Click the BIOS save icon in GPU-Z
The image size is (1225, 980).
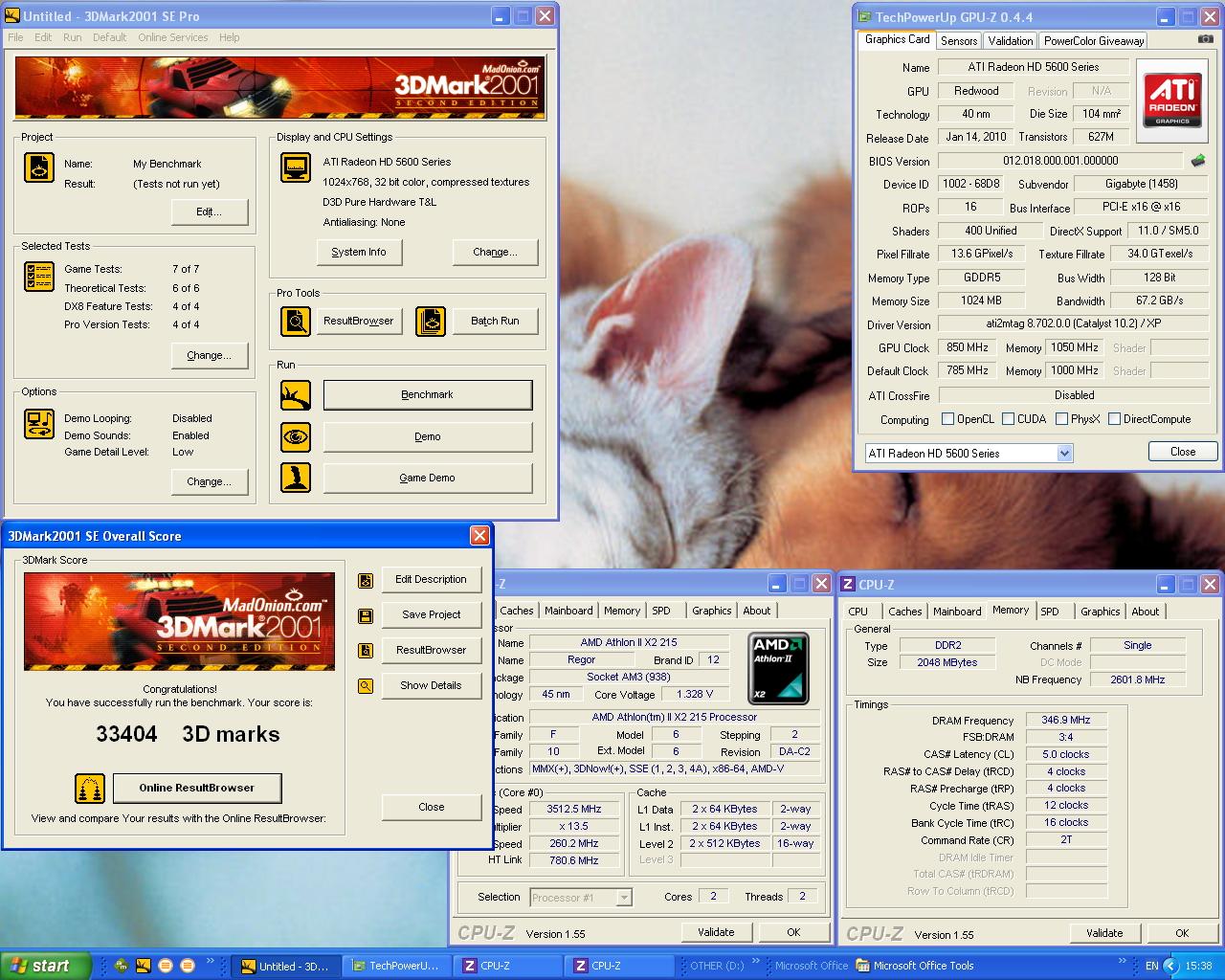[x=1197, y=161]
